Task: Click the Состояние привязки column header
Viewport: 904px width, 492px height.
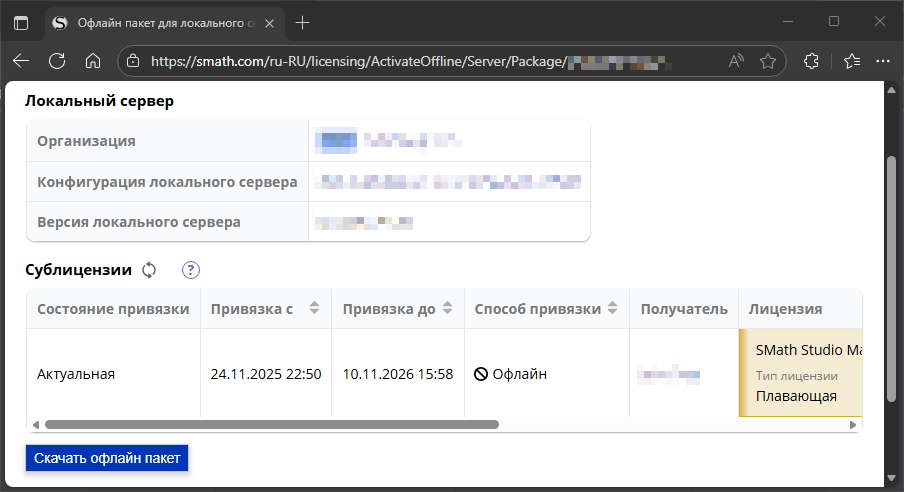Action: (x=113, y=309)
